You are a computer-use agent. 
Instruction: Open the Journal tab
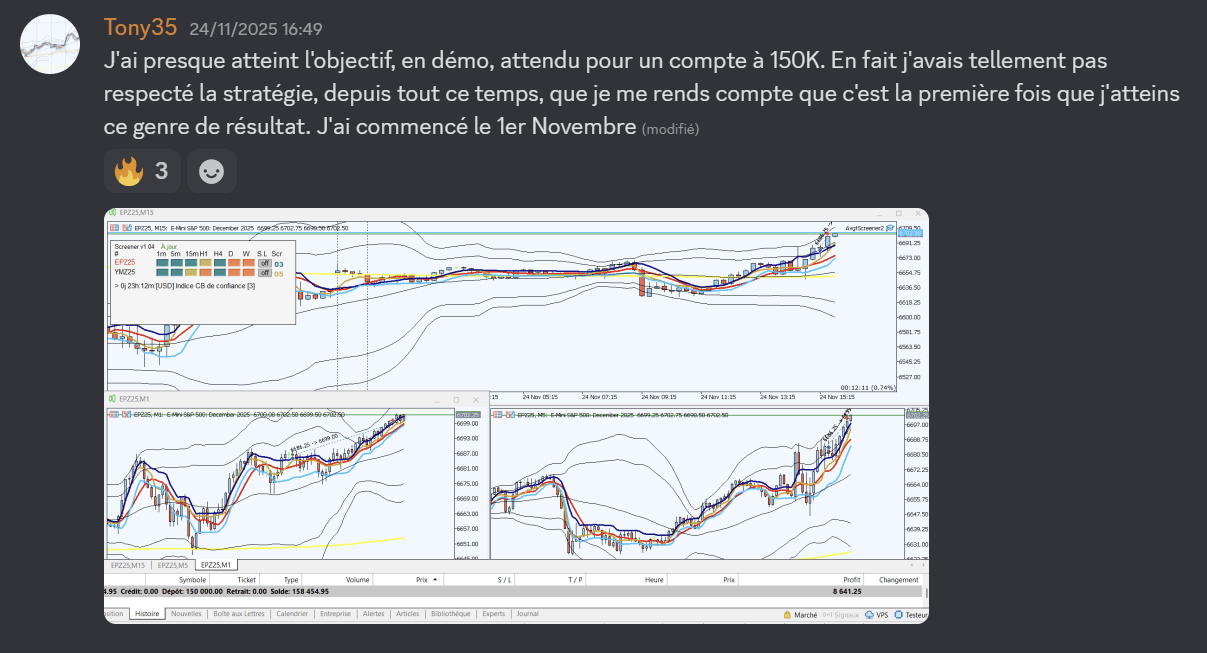coord(527,614)
